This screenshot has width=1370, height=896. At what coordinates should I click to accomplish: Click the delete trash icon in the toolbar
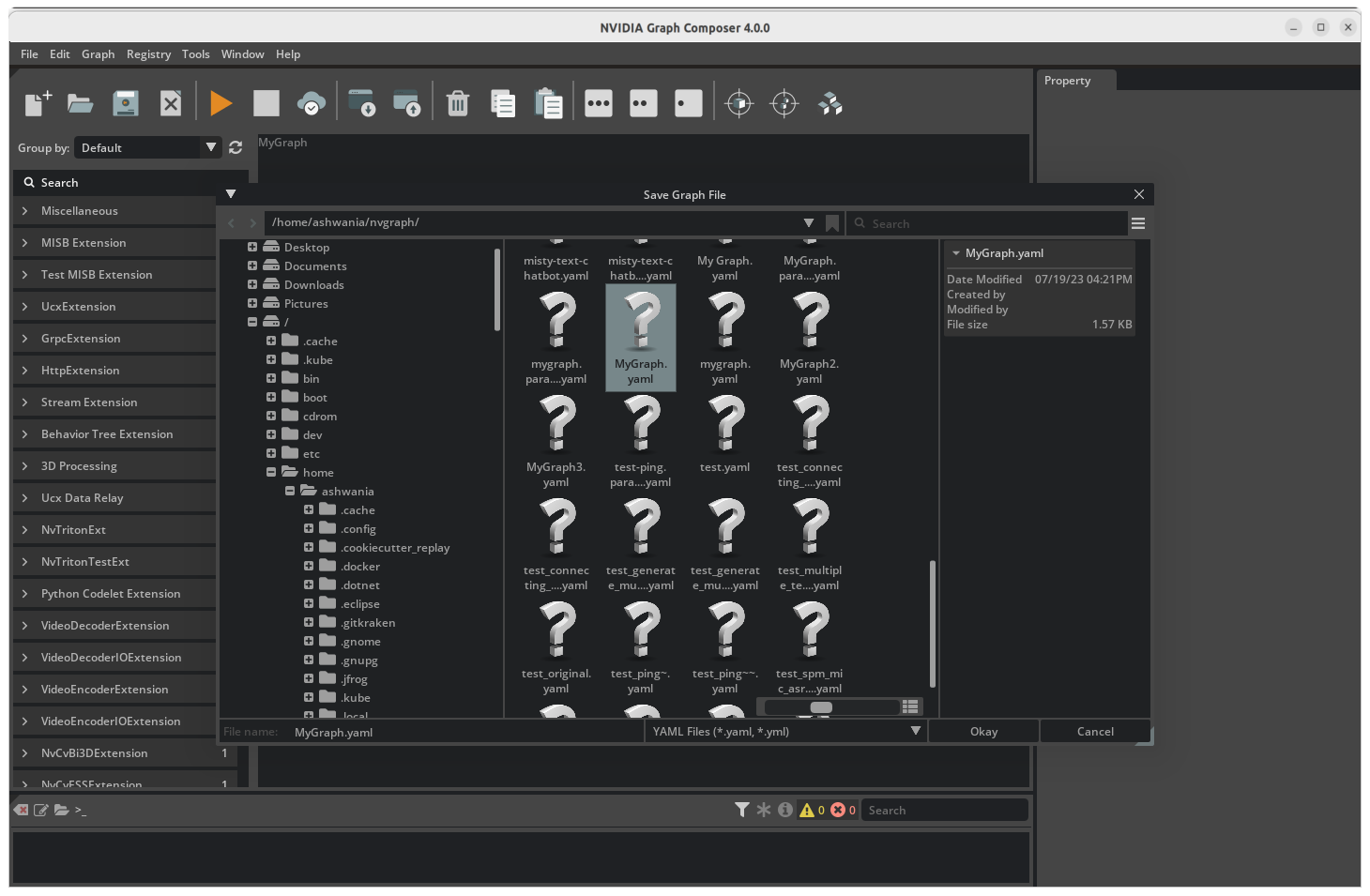click(x=457, y=102)
